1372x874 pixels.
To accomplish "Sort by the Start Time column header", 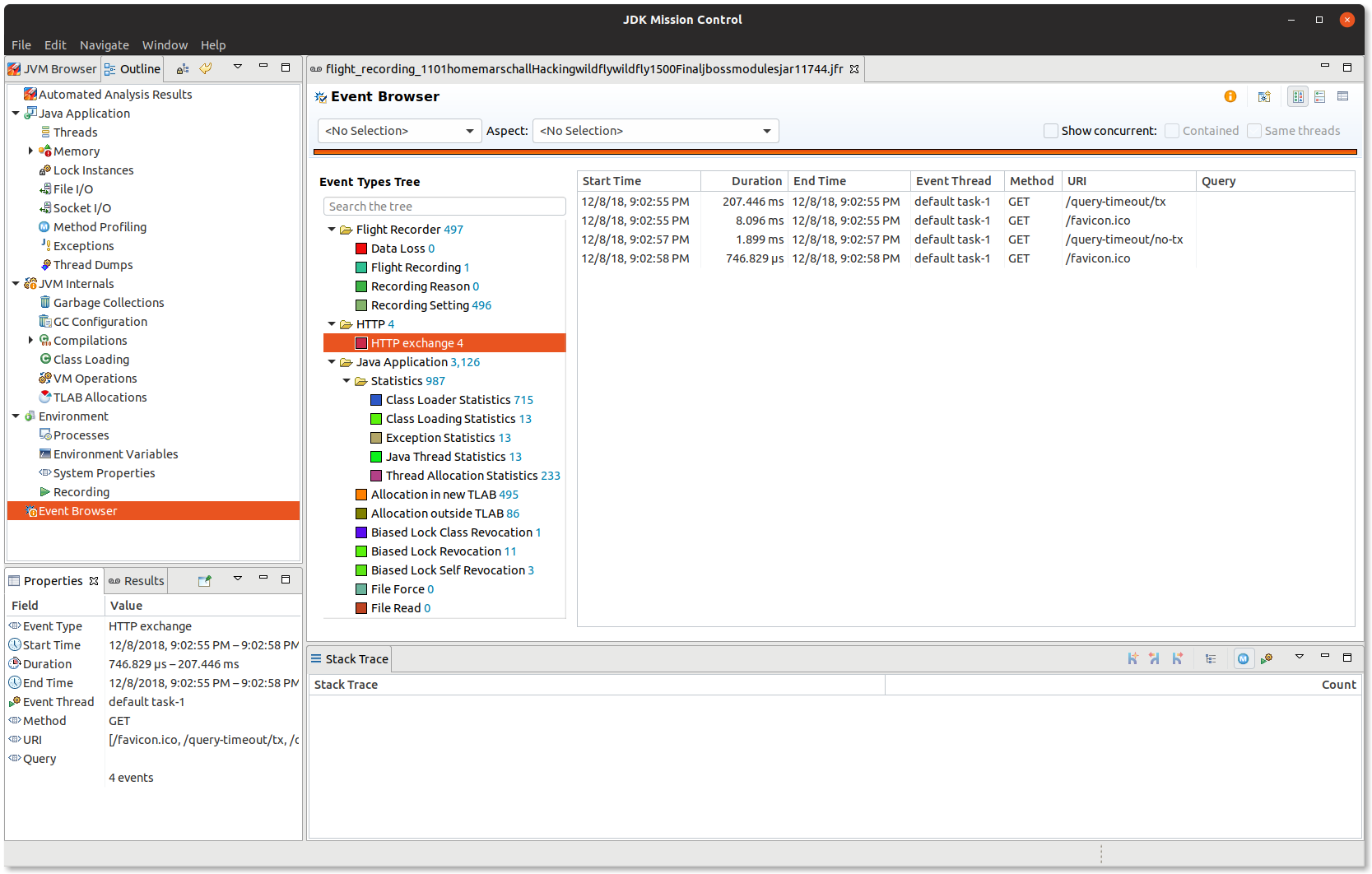I will (639, 181).
